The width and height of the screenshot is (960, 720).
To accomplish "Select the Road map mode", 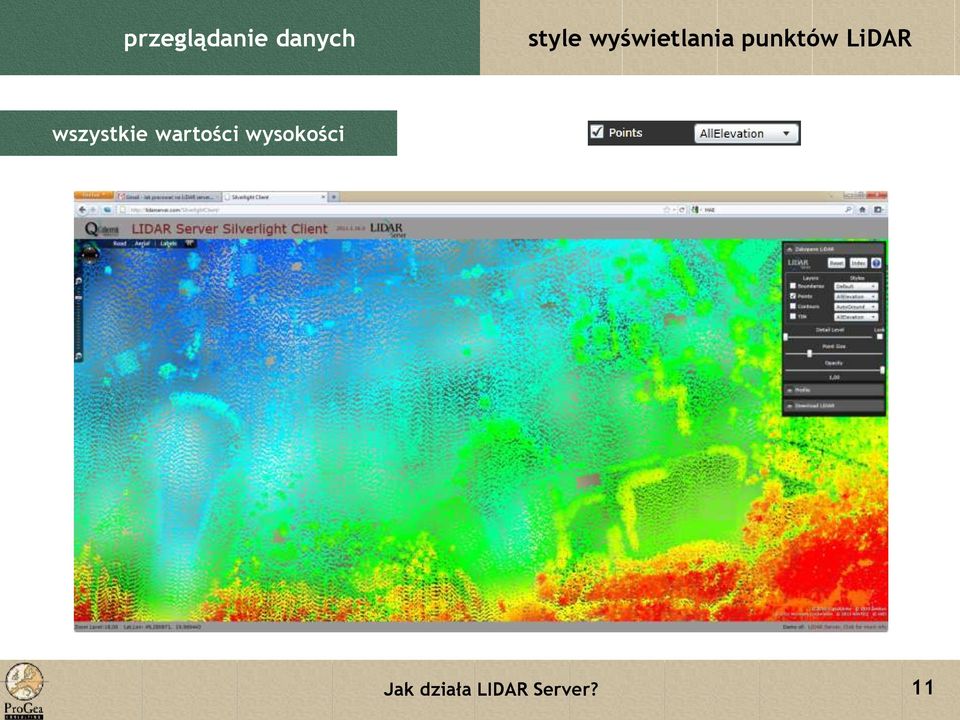I will click(120, 243).
